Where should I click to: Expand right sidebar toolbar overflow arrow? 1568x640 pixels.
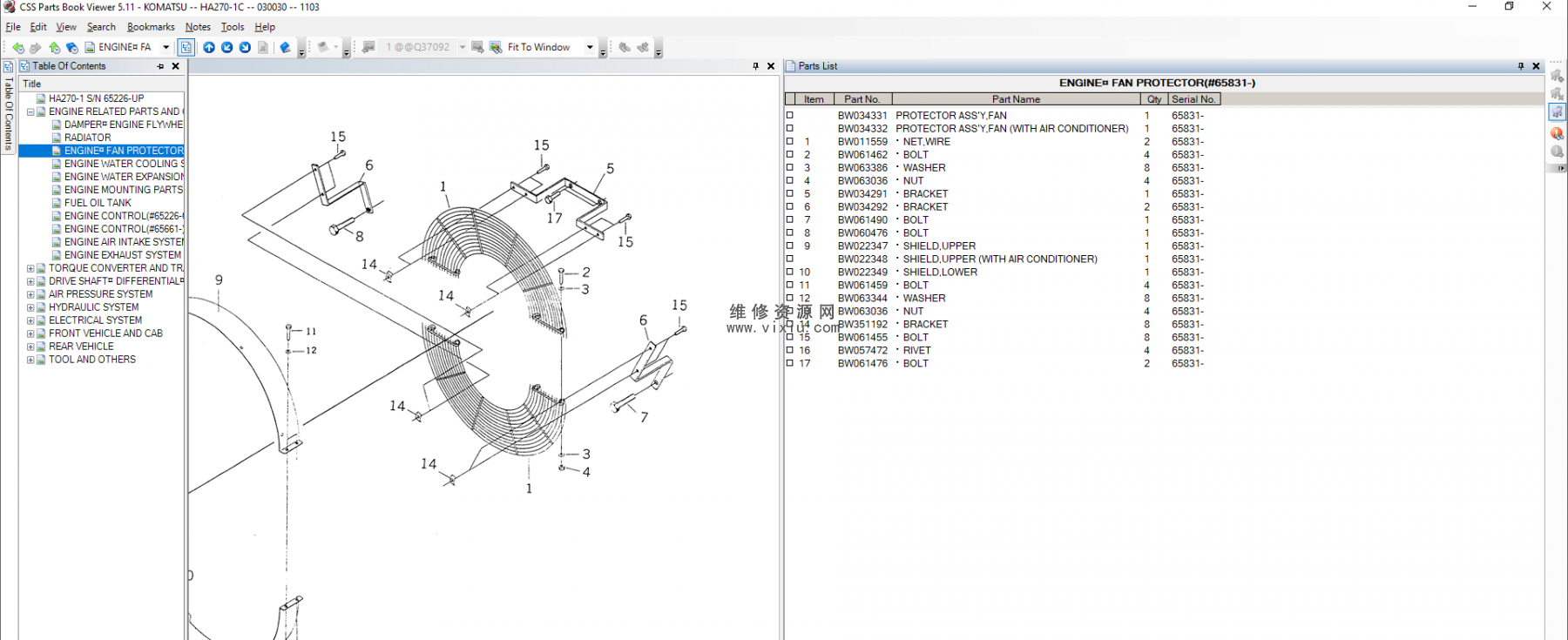tap(1557, 168)
